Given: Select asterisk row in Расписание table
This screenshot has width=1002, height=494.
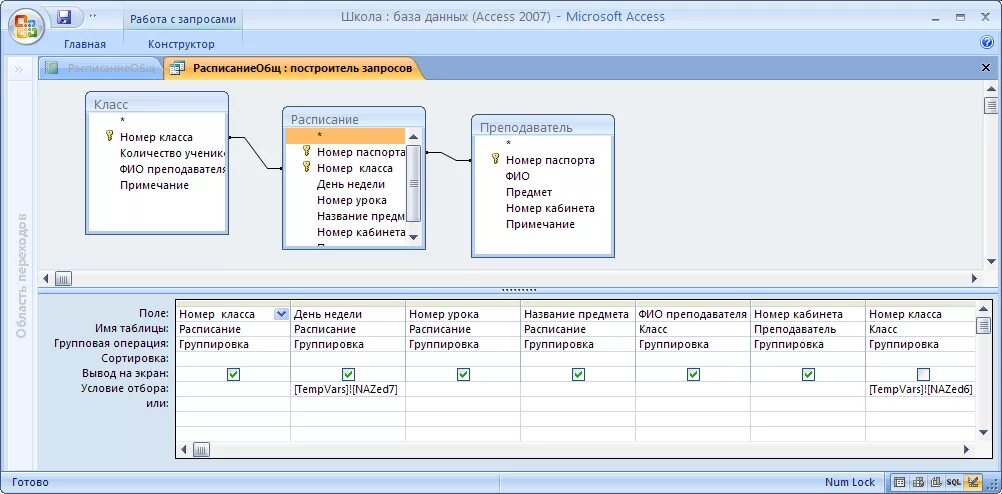Looking at the screenshot, I should coord(345,135).
